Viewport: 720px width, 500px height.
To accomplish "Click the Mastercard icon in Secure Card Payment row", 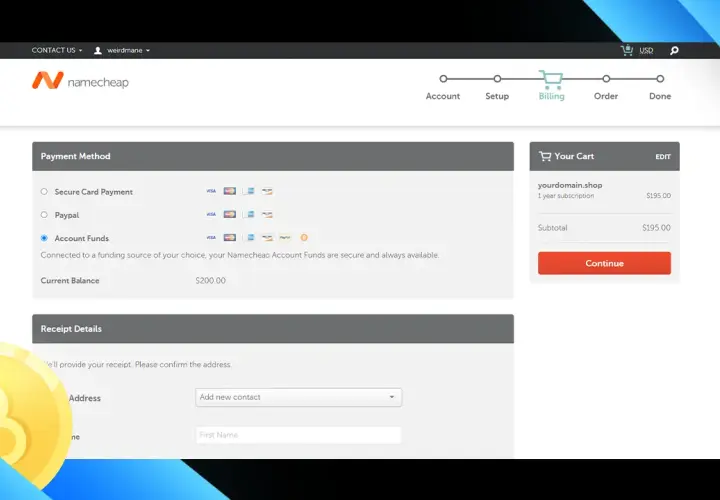I will click(x=230, y=191).
